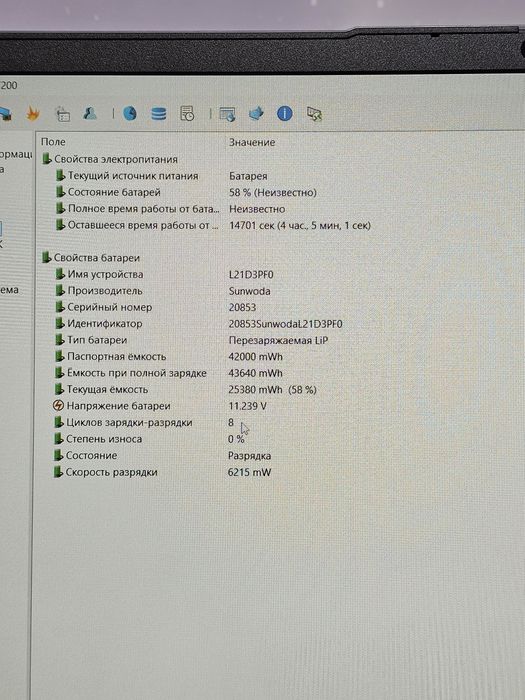
Task: Click the document with clock icon
Action: tap(187, 113)
